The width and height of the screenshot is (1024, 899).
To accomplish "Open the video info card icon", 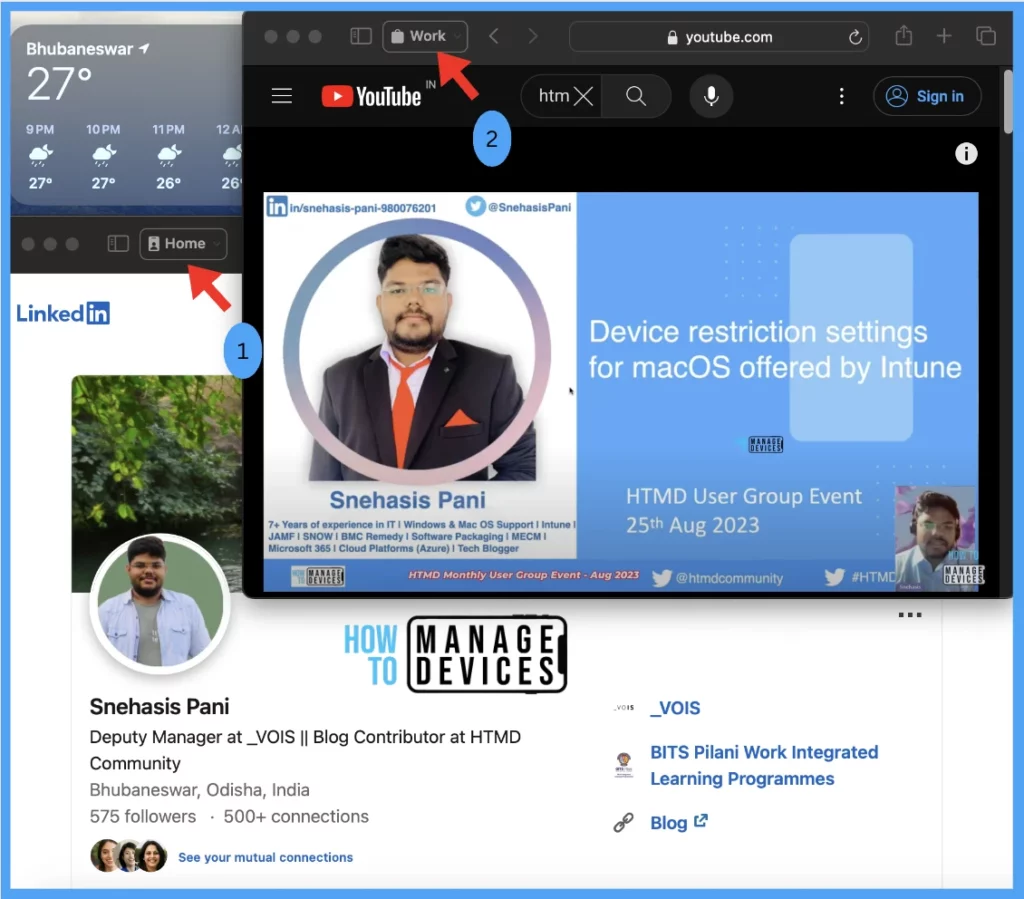I will (x=966, y=154).
